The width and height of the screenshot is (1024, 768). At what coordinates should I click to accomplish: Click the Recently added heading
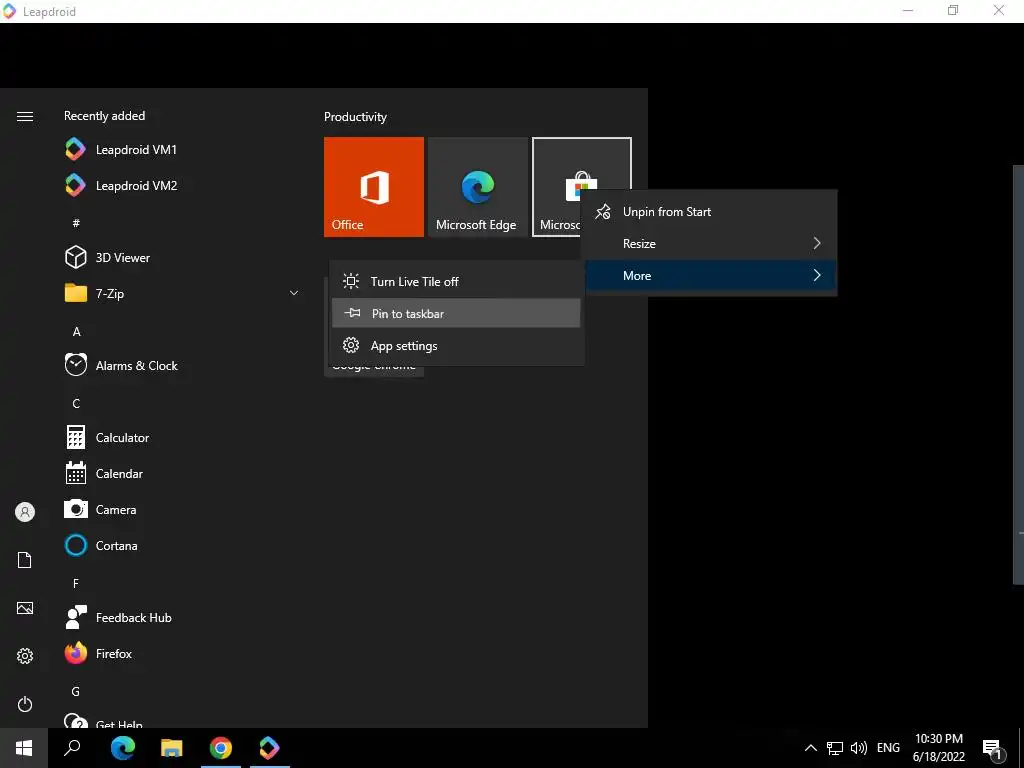(104, 116)
